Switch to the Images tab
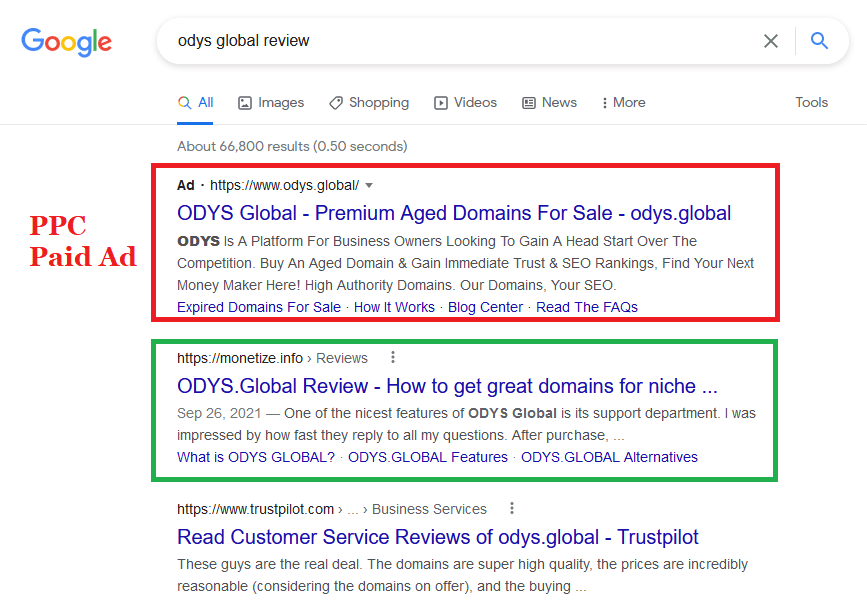 [271, 103]
